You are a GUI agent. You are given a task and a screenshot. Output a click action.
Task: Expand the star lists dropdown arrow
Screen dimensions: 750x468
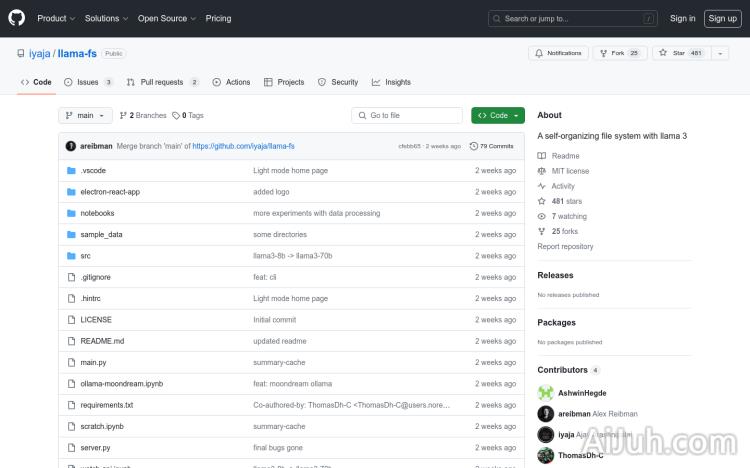tap(721, 53)
